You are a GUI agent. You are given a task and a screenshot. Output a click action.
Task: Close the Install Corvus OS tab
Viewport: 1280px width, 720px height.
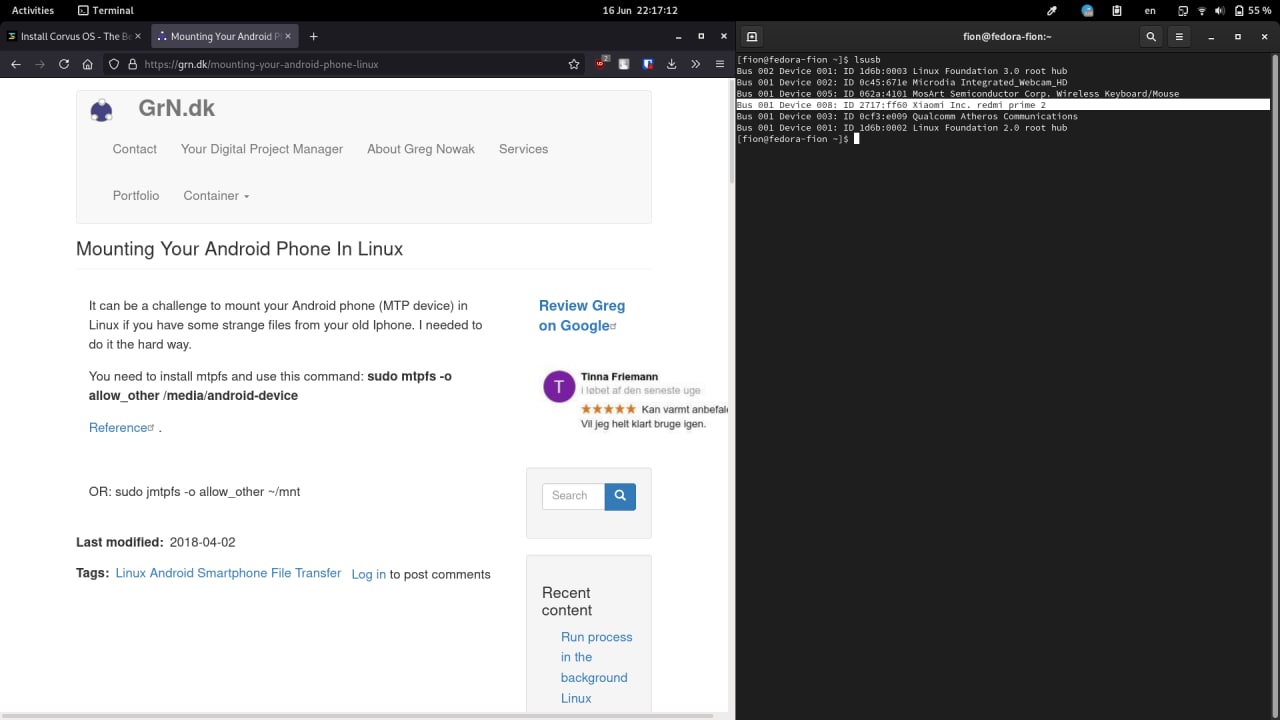tap(140, 36)
